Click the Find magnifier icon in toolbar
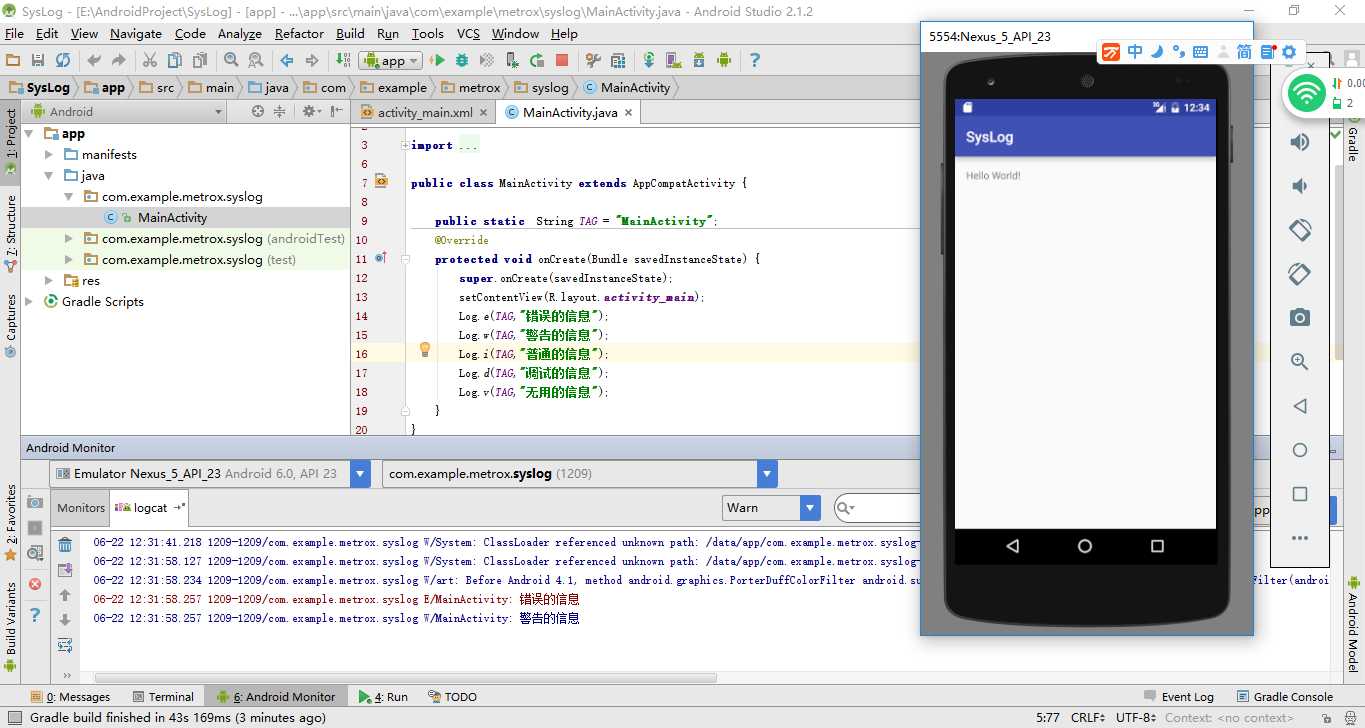 [231, 60]
